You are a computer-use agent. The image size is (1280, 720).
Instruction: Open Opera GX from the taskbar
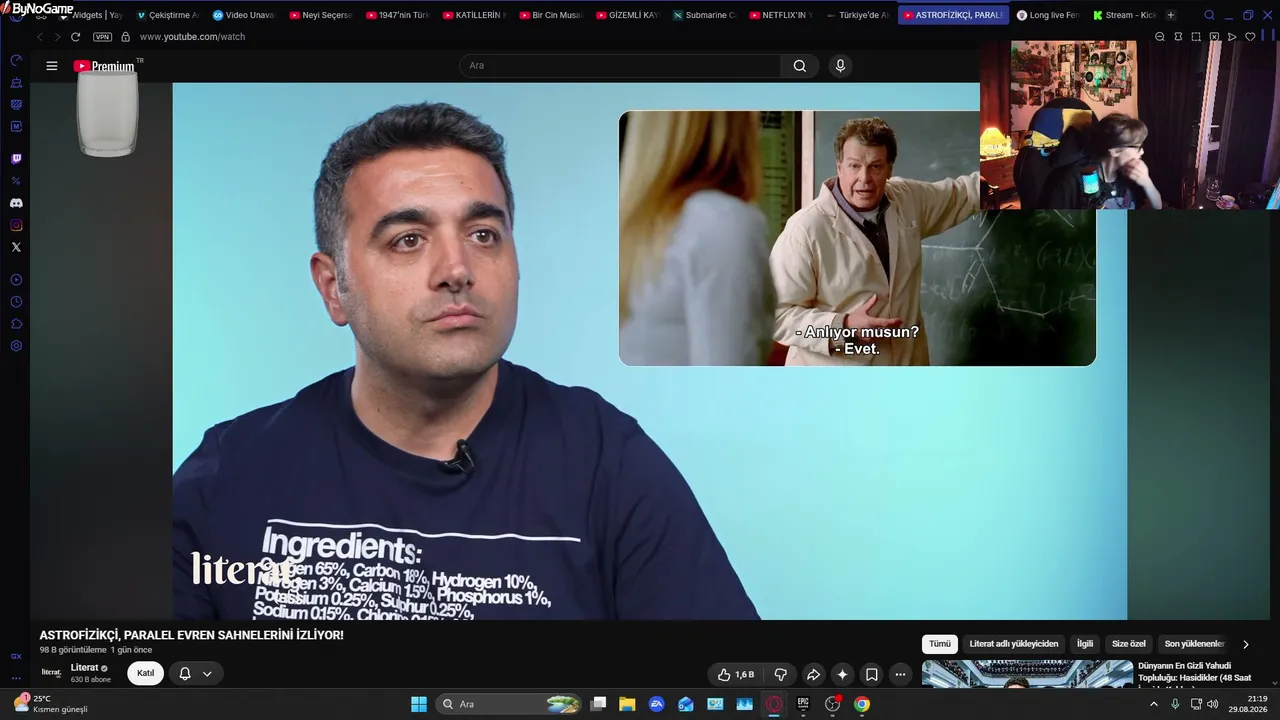774,704
